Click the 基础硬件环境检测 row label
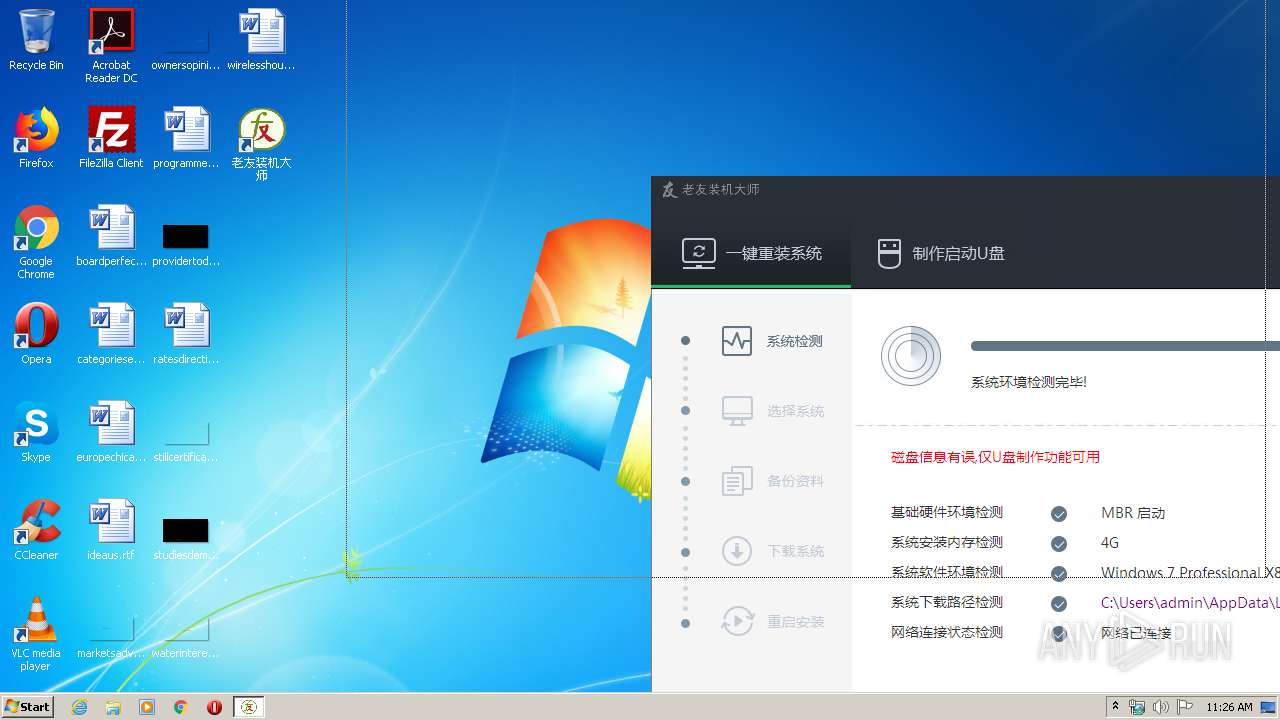 946,512
